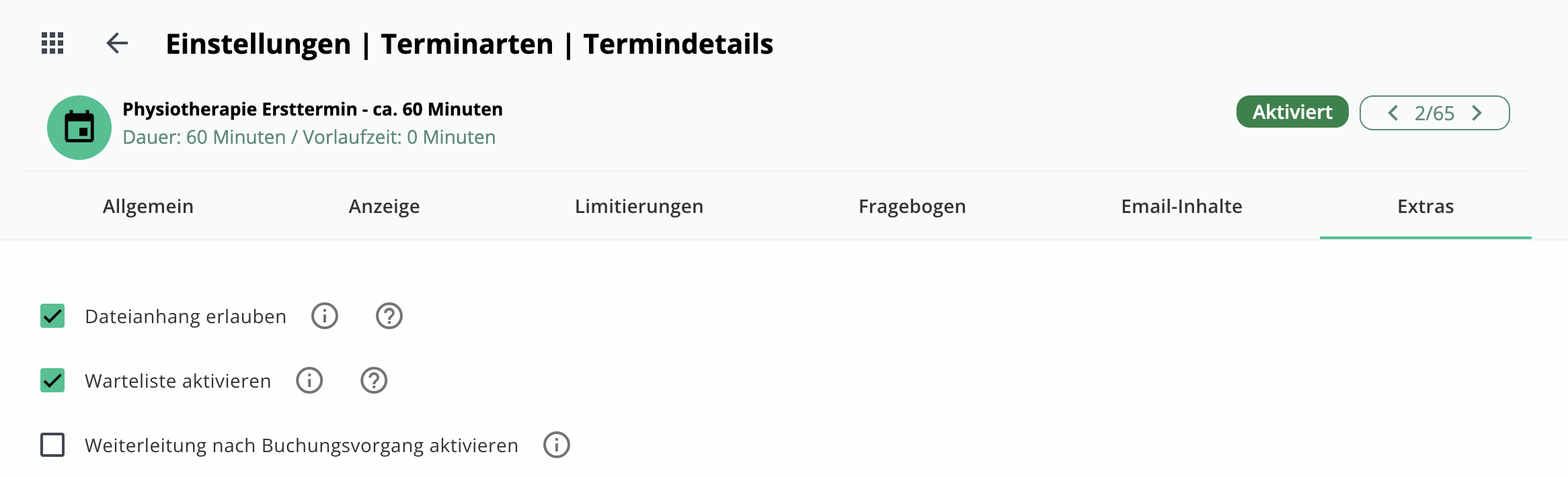Show info for Warteliste aktivieren
Screen dimensions: 1568x477
309,380
